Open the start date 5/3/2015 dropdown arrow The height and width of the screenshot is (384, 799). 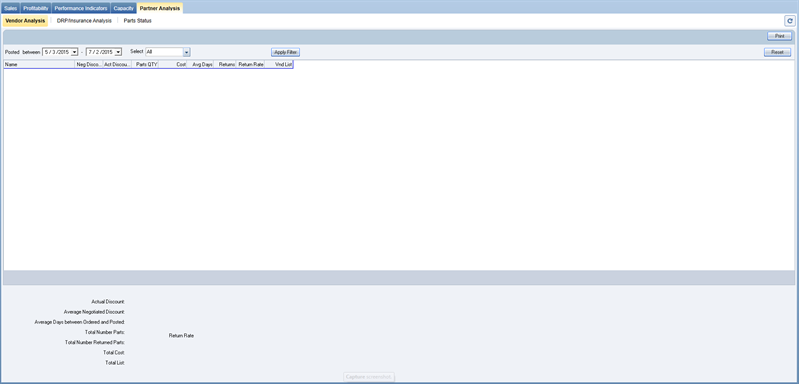[x=74, y=52]
